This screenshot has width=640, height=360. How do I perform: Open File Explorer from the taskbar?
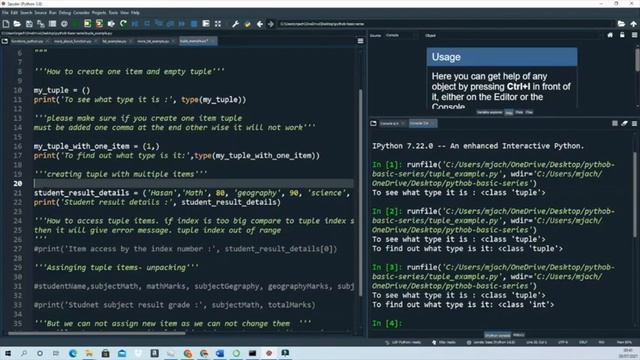click(89, 353)
